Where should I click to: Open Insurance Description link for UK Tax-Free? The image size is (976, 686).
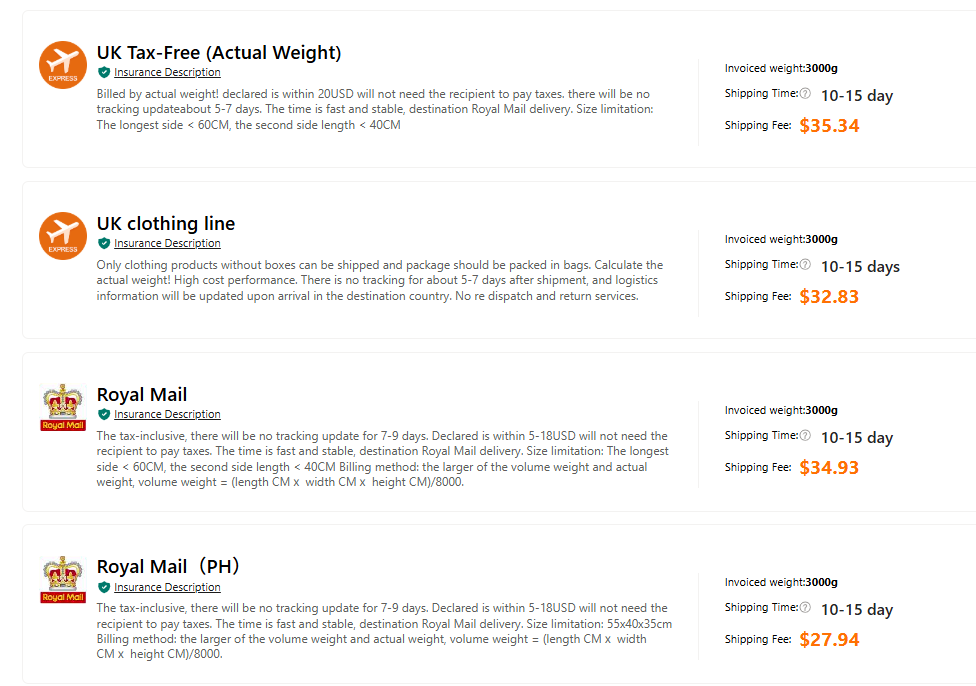(x=167, y=72)
